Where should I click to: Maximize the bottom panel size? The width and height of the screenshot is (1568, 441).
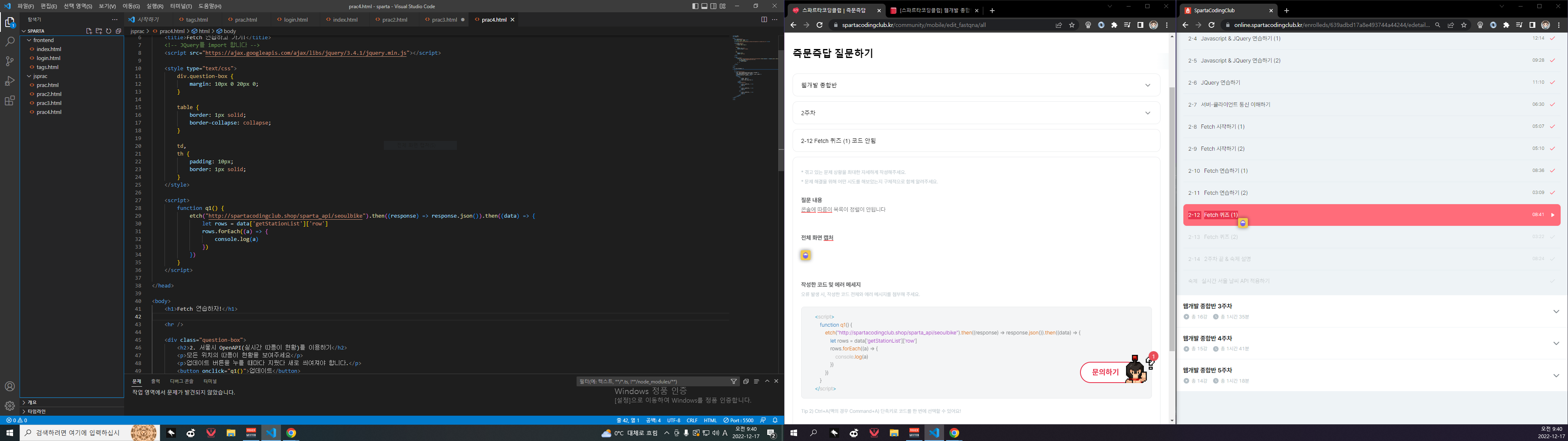[767, 381]
